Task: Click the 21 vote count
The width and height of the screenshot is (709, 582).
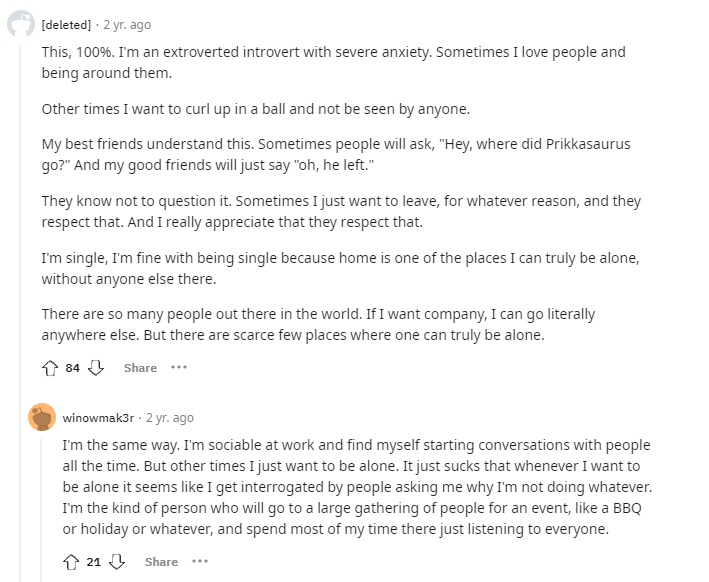Action: point(94,562)
